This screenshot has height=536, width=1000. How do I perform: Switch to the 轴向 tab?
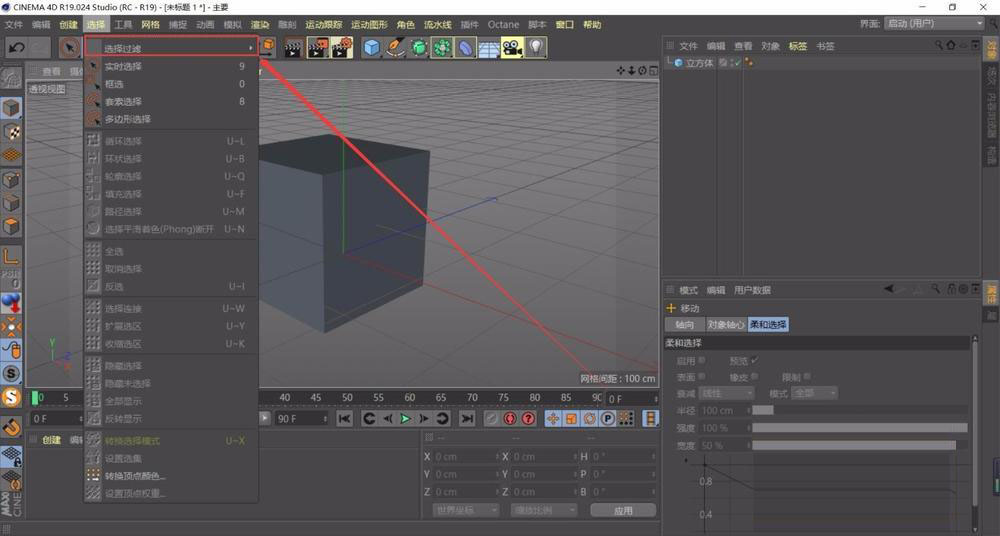[684, 325]
